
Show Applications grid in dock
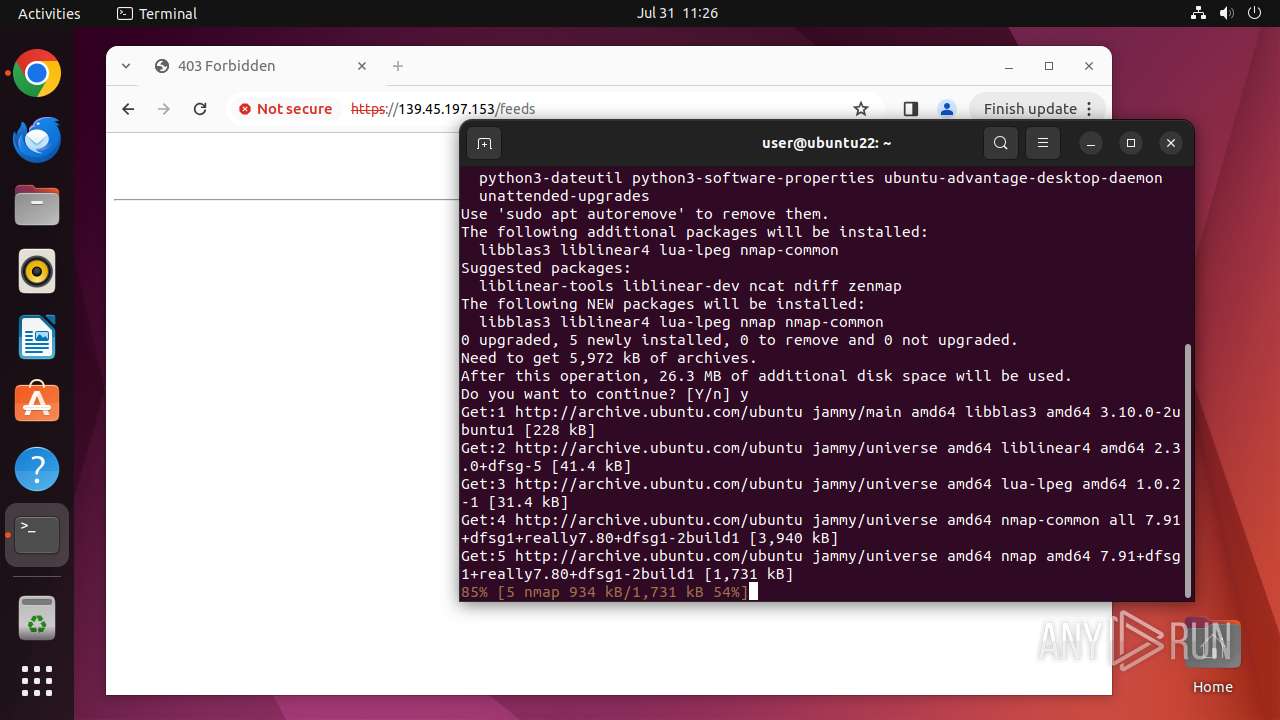click(37, 681)
